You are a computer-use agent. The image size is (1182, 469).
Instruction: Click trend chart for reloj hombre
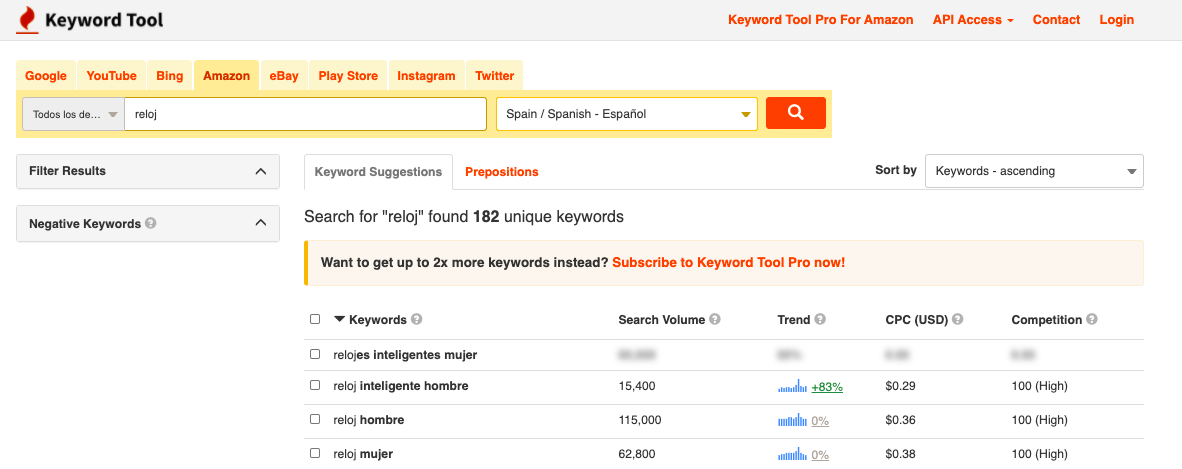792,421
